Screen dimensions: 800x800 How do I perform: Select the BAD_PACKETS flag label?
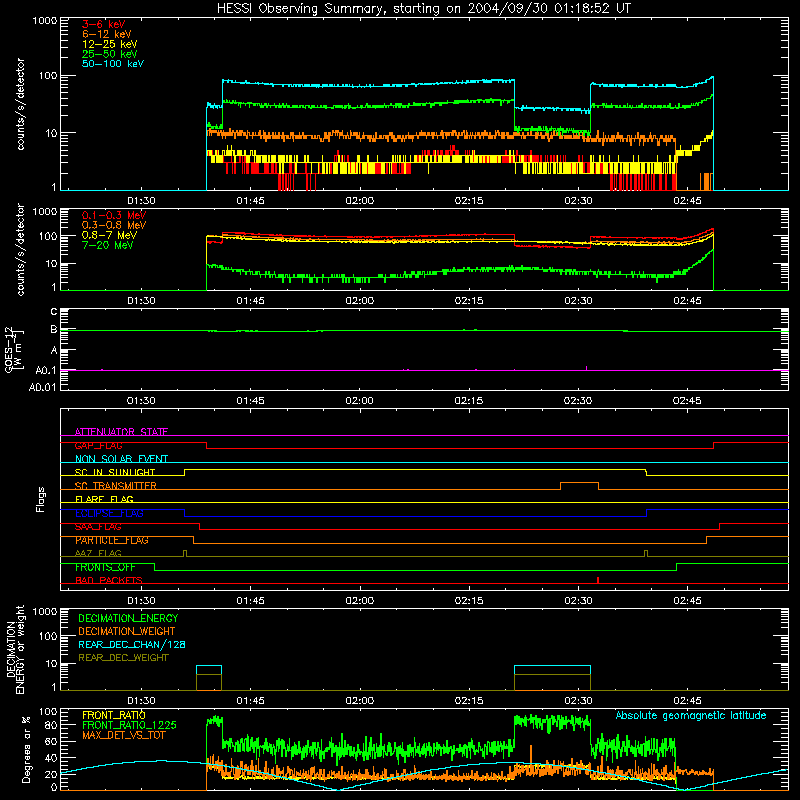109,580
